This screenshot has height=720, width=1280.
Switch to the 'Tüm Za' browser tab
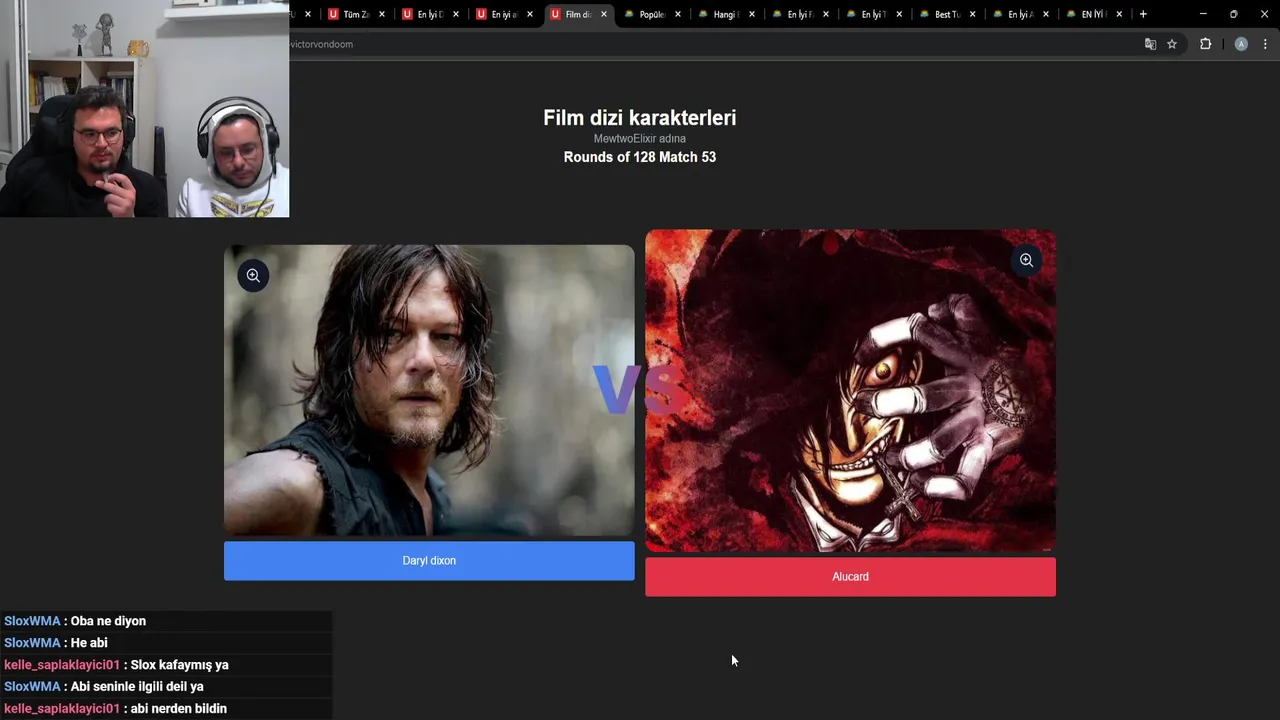tap(356, 14)
